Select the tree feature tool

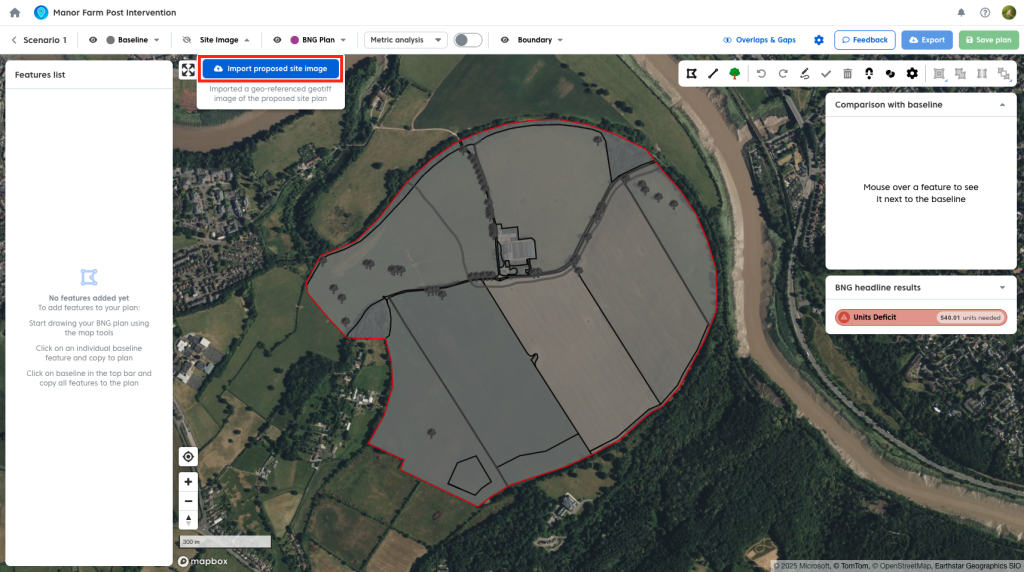click(x=735, y=73)
